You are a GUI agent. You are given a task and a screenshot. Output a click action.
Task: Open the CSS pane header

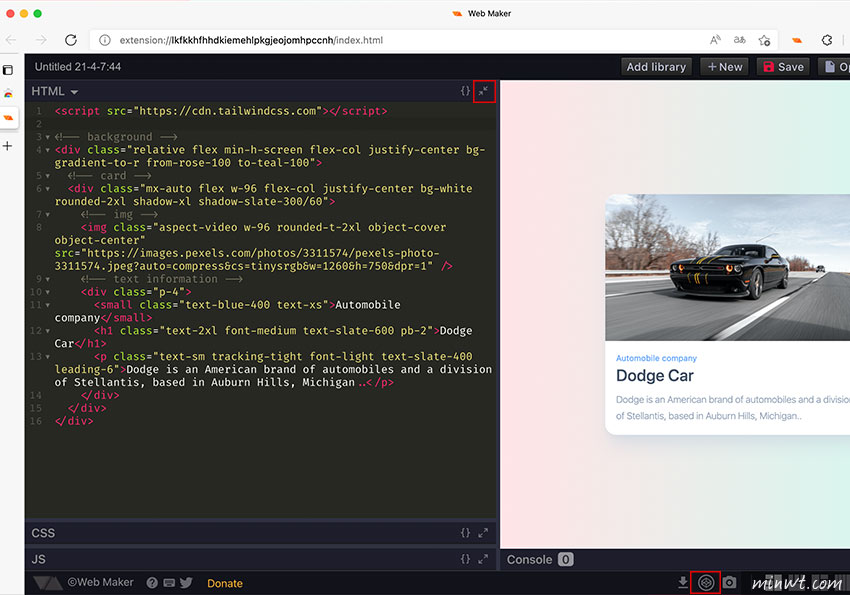tap(262, 533)
